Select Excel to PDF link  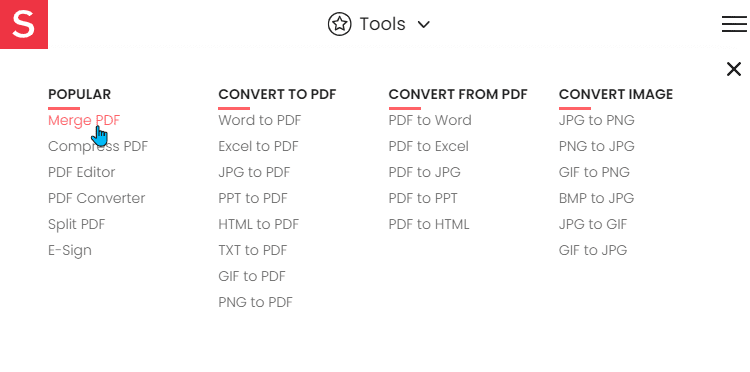coord(258,146)
